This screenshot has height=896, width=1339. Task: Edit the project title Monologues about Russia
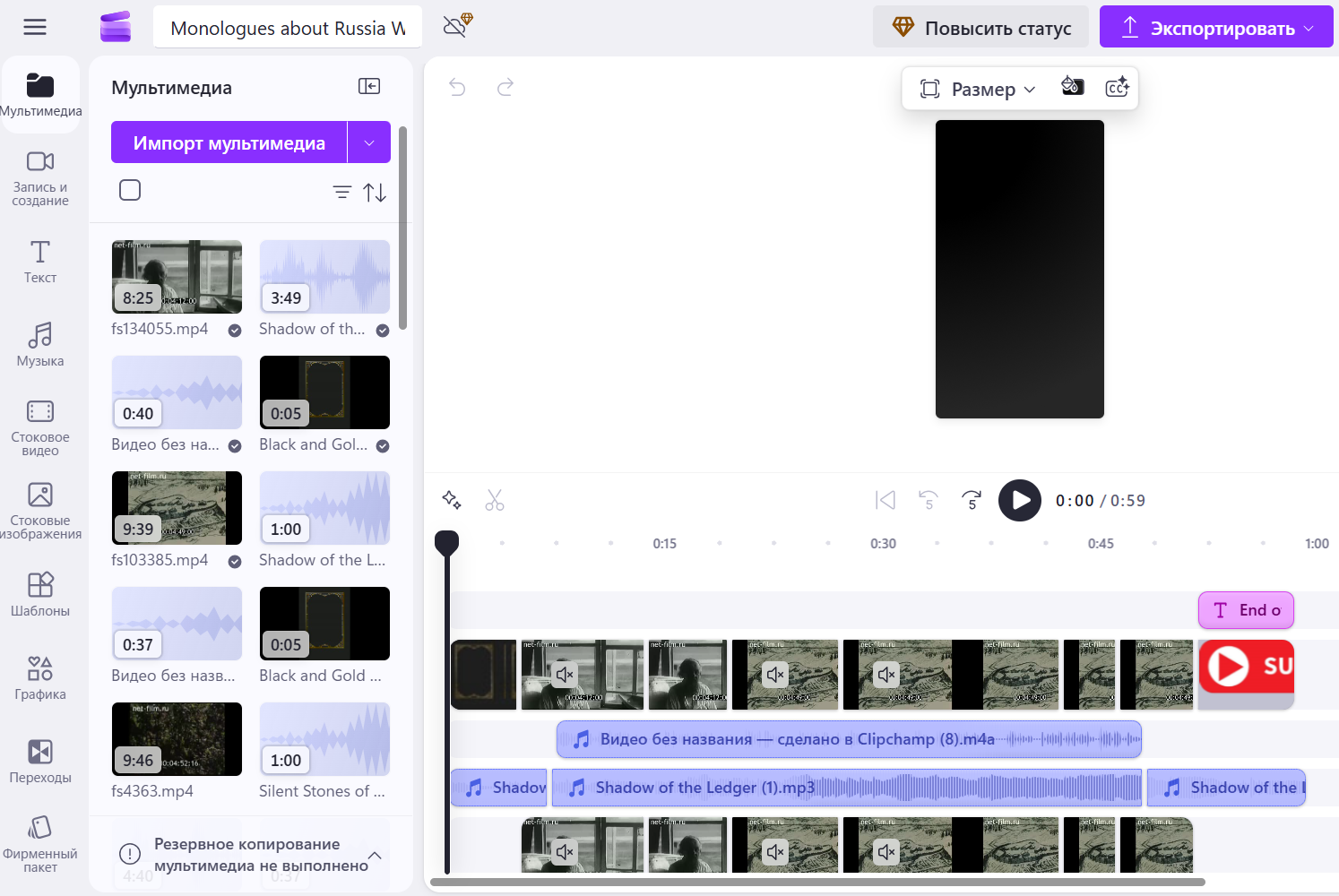pyautogui.click(x=288, y=28)
